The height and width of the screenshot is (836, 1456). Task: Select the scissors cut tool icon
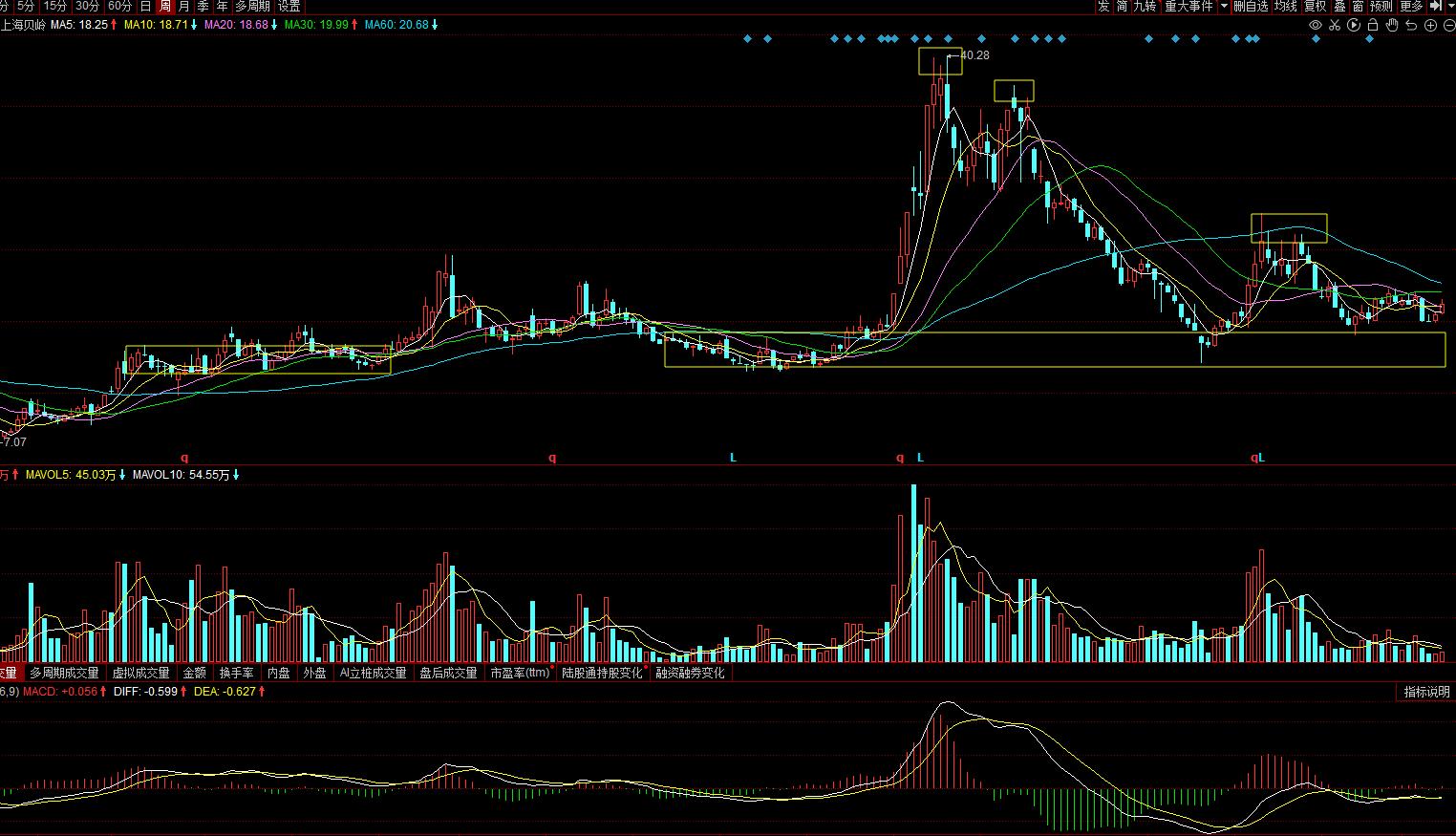pyautogui.click(x=1335, y=25)
